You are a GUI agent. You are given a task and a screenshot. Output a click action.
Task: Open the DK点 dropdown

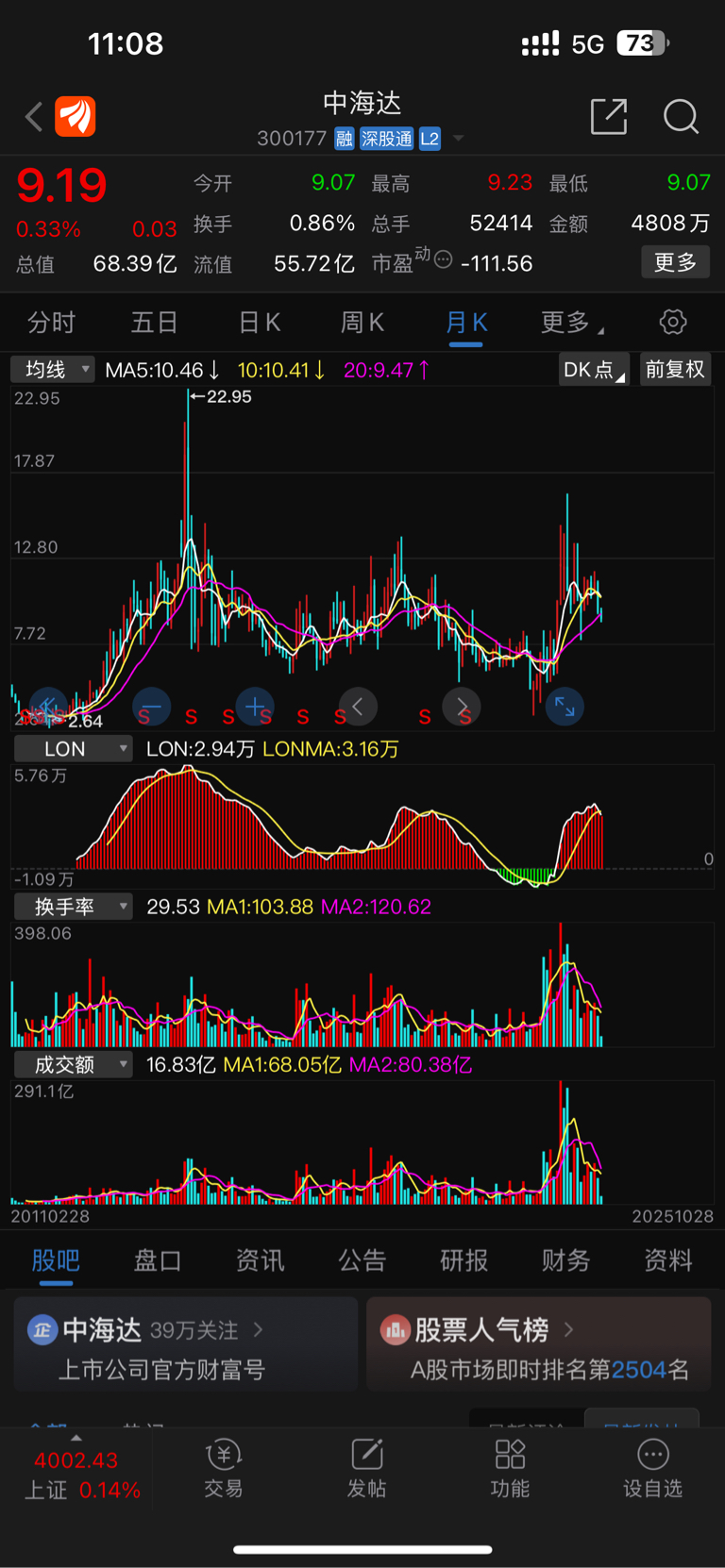(x=593, y=370)
